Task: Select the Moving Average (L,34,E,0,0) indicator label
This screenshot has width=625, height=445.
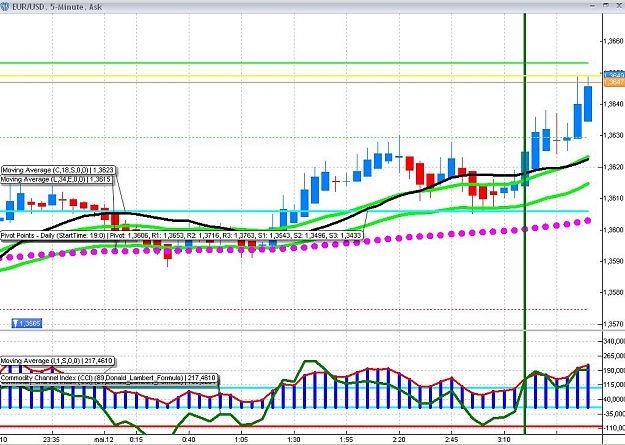Action: coord(56,180)
